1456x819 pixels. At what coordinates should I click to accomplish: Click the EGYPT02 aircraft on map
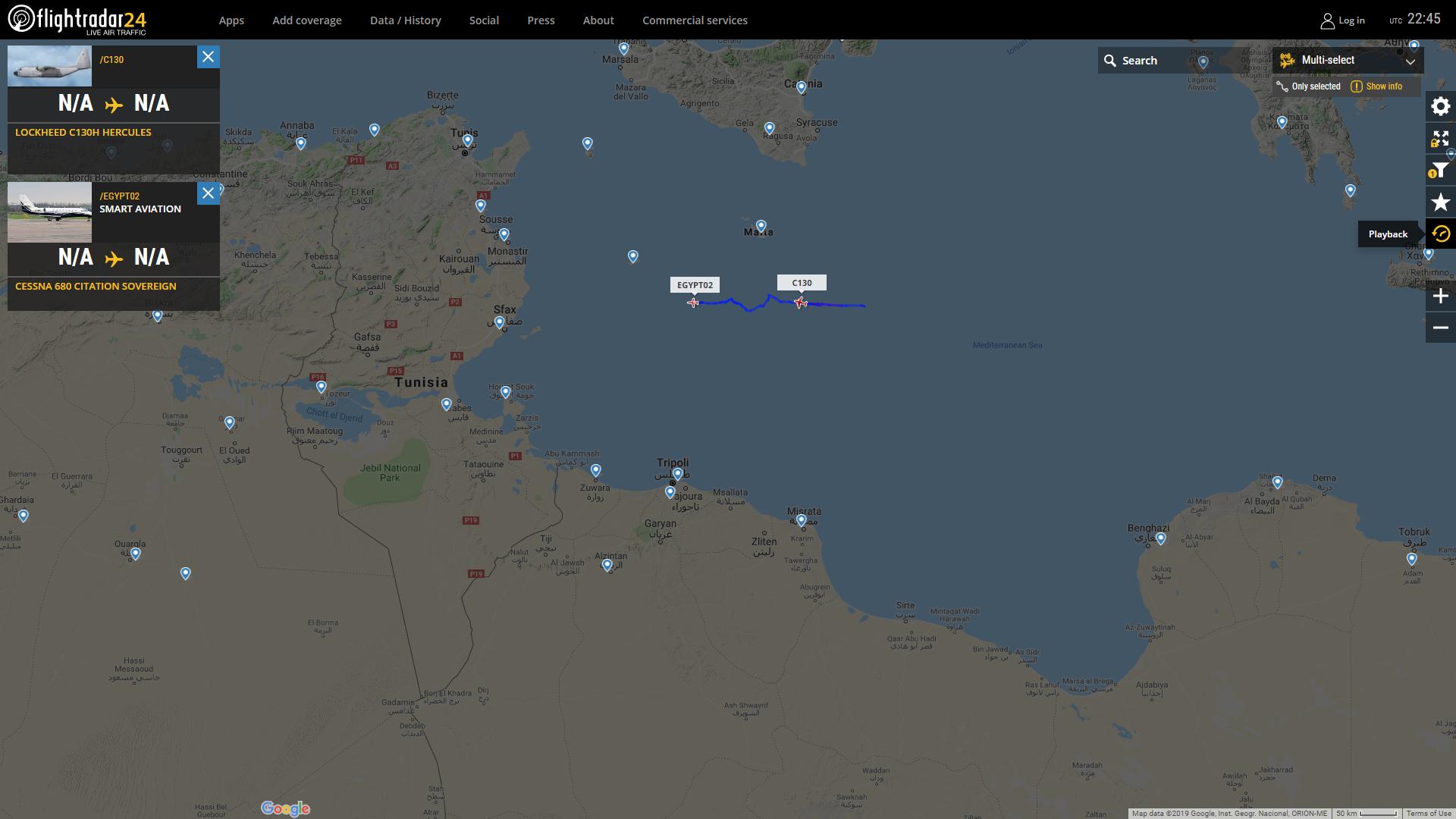pos(693,303)
